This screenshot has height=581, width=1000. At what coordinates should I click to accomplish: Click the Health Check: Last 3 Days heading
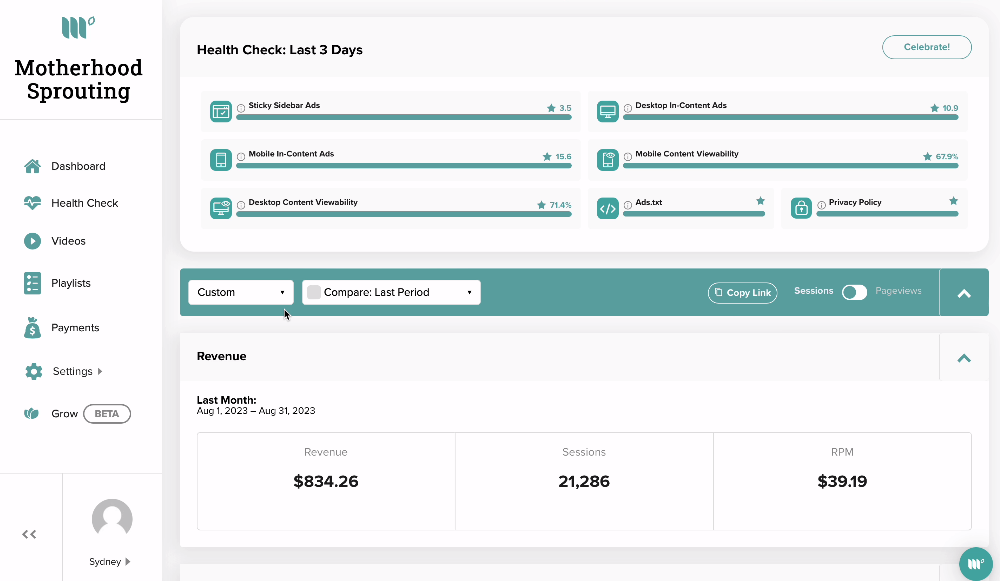click(x=279, y=50)
